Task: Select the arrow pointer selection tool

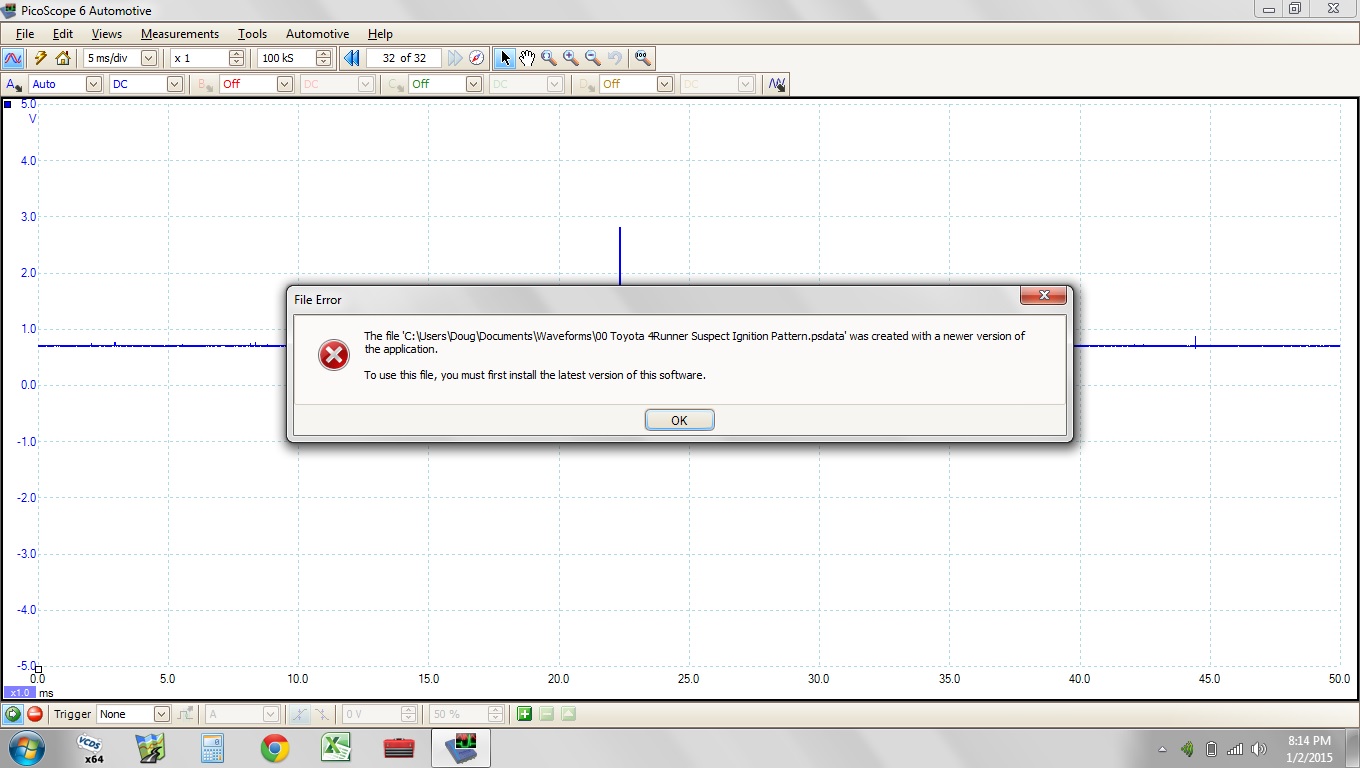Action: tap(505, 58)
